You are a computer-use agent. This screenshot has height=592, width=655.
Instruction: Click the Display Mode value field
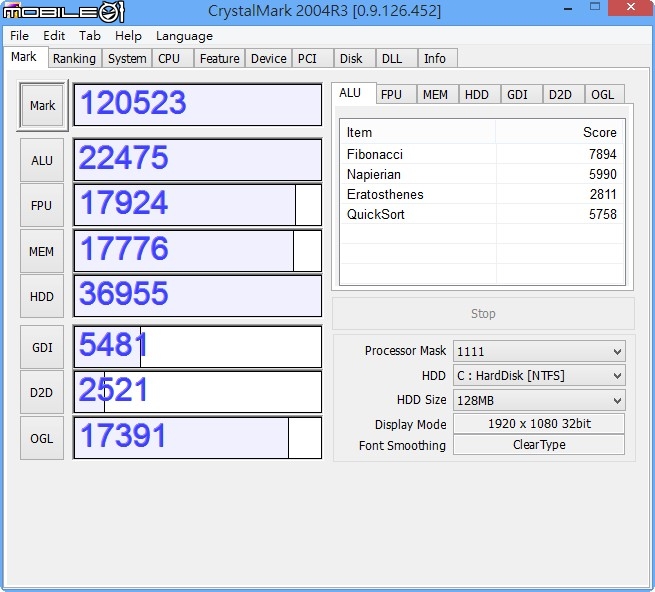[539, 424]
